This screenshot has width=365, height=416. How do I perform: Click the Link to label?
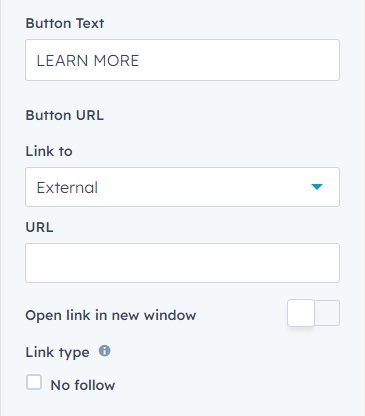point(49,151)
